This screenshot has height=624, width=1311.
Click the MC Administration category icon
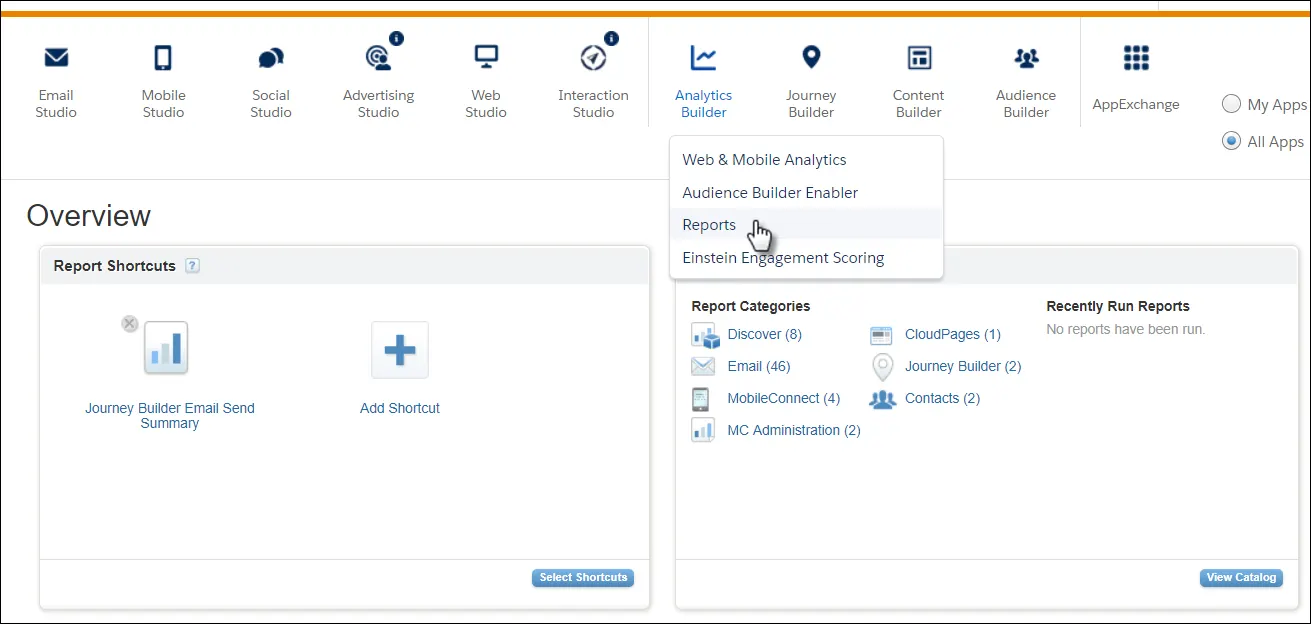(703, 430)
